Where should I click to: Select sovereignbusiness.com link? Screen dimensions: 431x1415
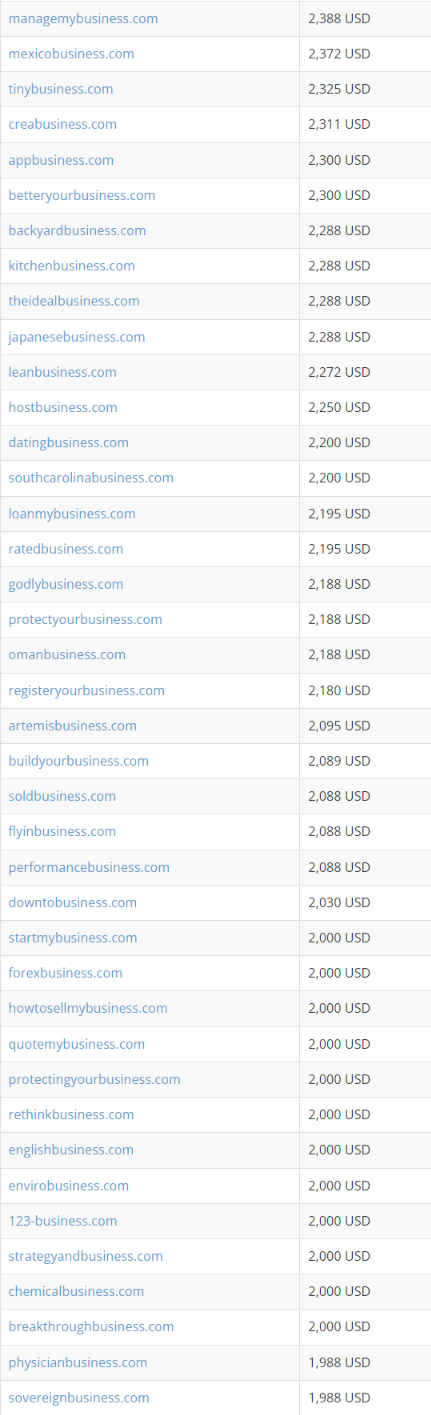[79, 1397]
